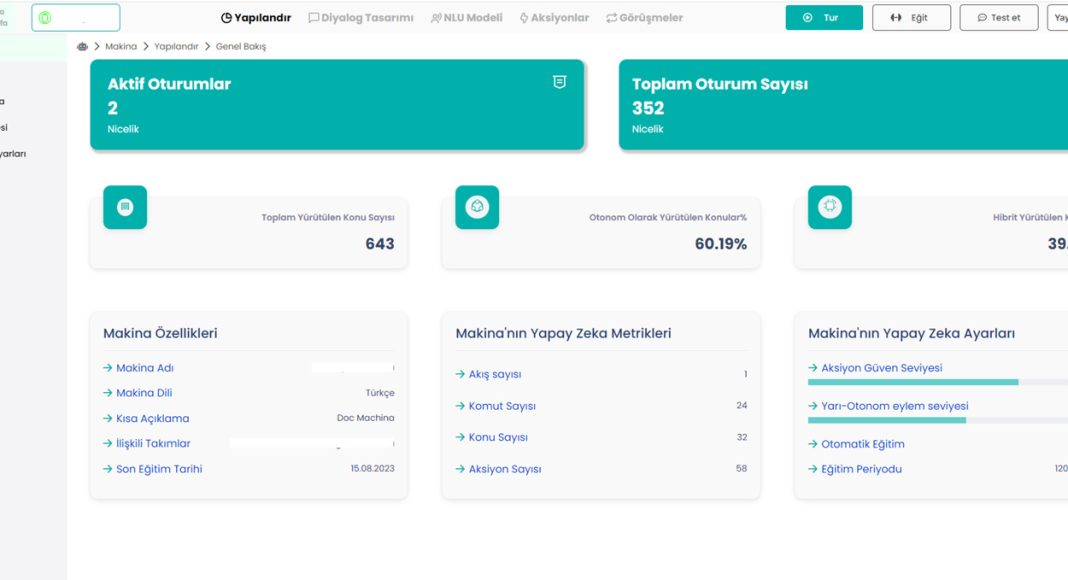
Task: Click the Doc Machina description value
Action: (x=366, y=418)
